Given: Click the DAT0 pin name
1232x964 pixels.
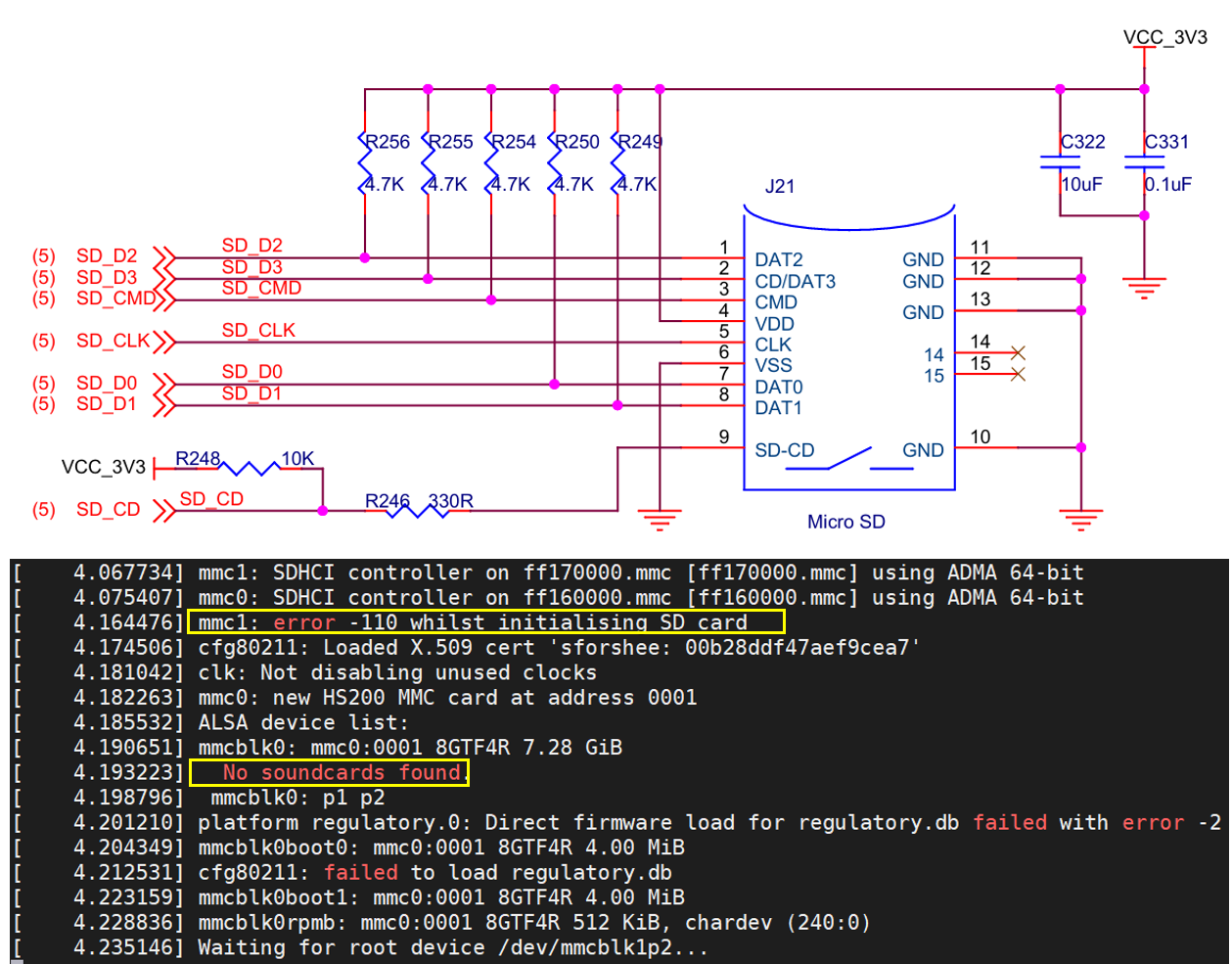Looking at the screenshot, I should [x=779, y=388].
